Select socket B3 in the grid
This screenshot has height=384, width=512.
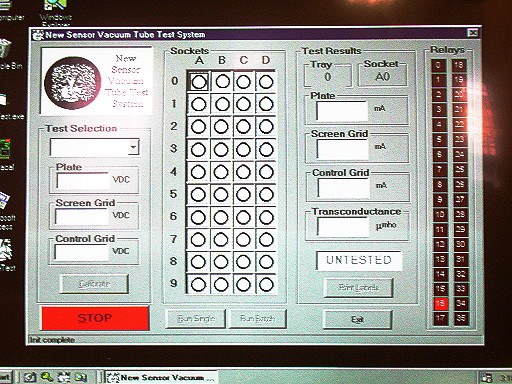coord(222,150)
